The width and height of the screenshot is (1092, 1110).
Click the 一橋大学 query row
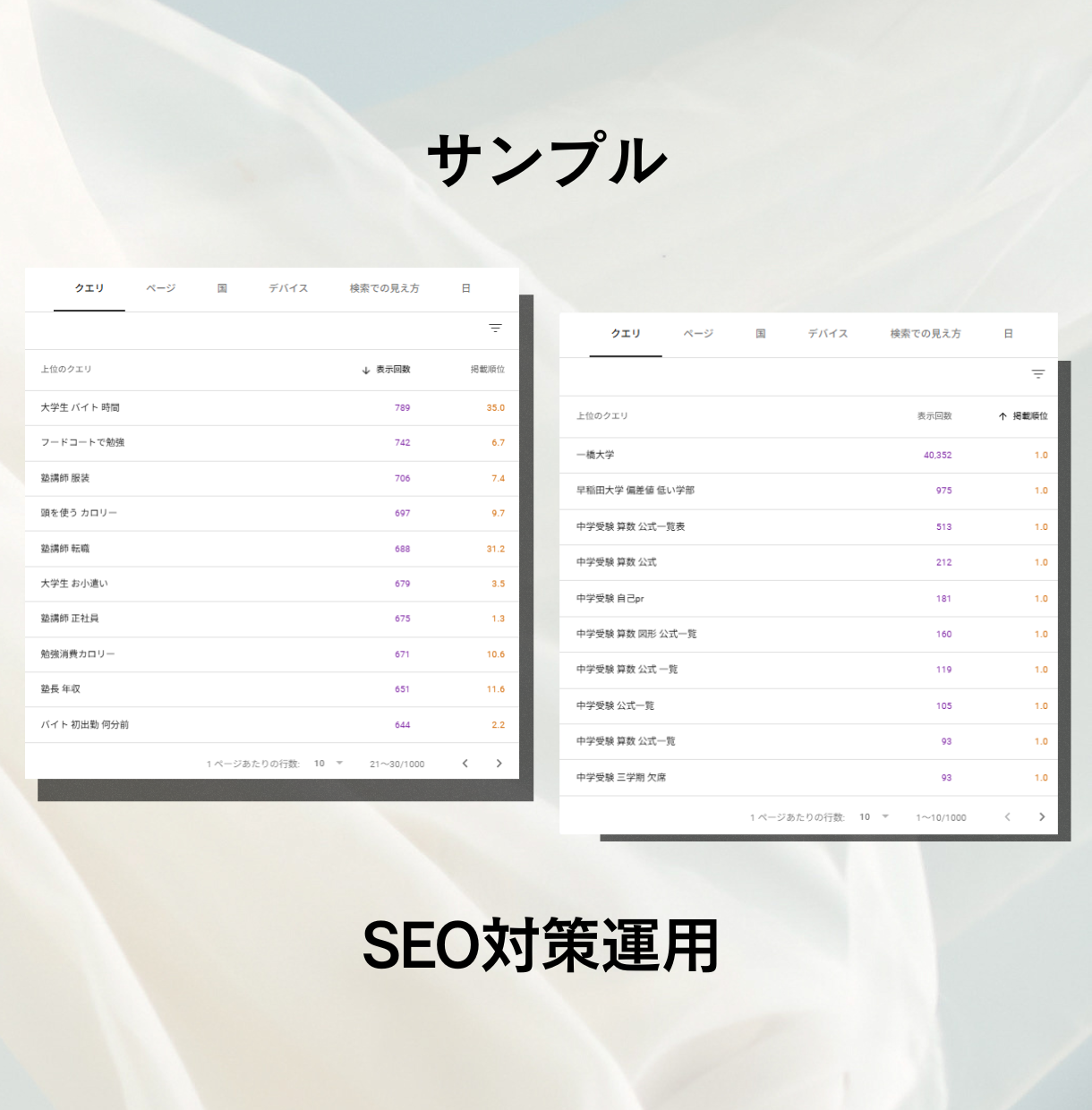click(x=595, y=456)
